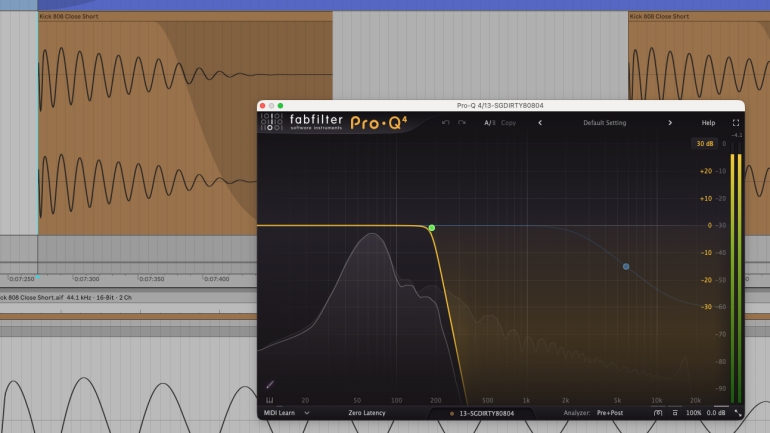Open the piano keyboard display icon
This screenshot has width=770, height=433.
coord(270,400)
